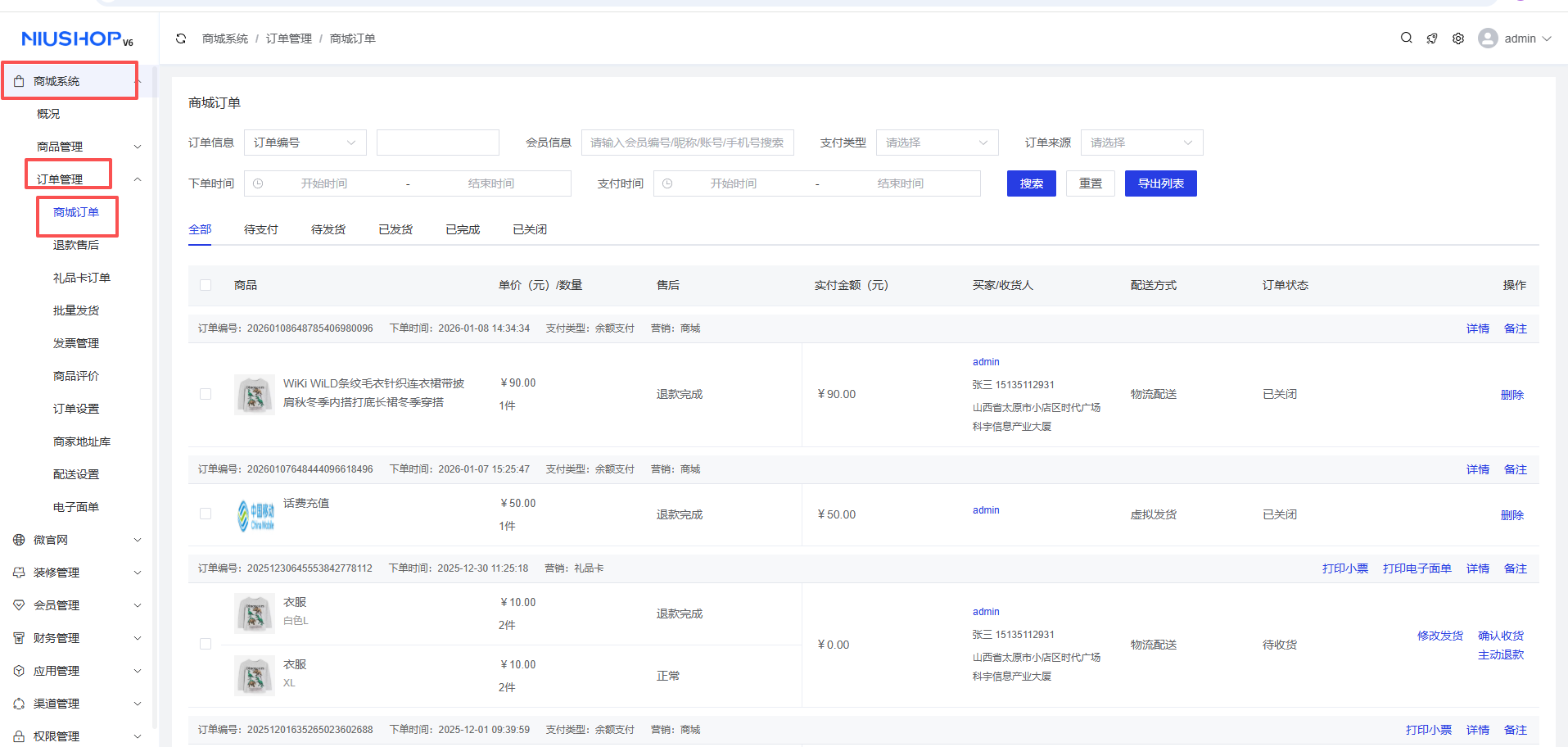Click the settings gear icon in header
1568x747 pixels.
[x=1457, y=38]
